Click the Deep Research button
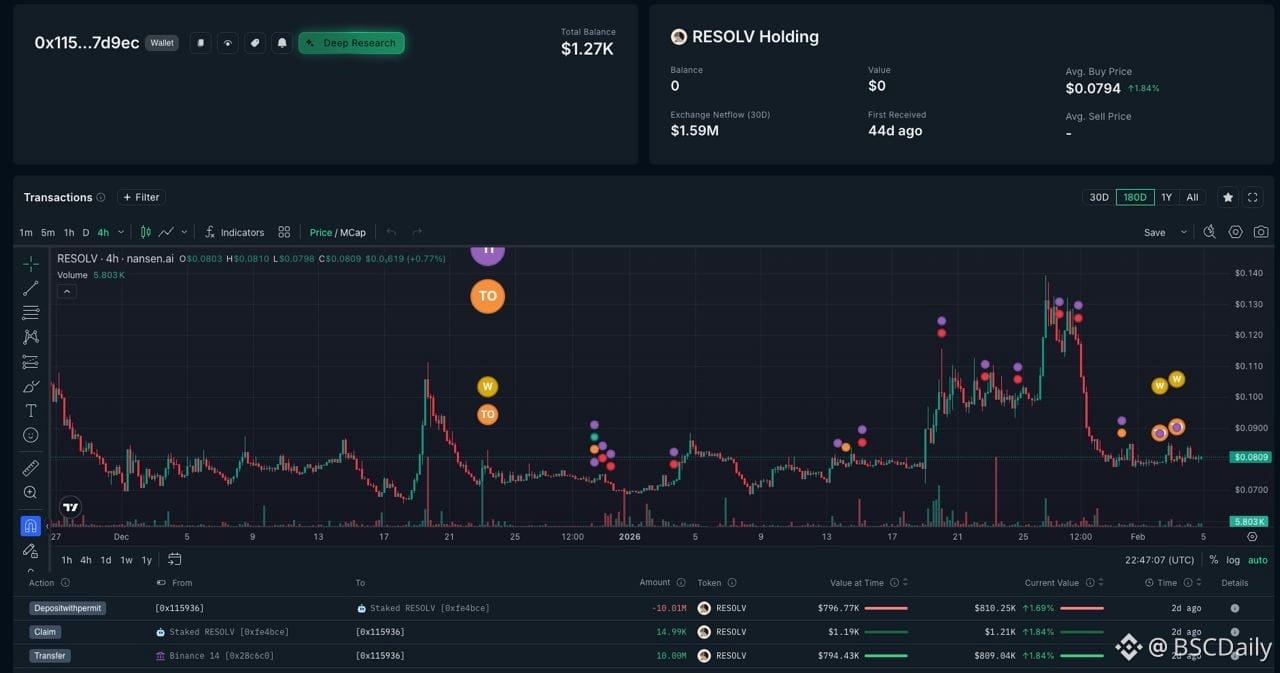The image size is (1280, 673). [x=351, y=43]
